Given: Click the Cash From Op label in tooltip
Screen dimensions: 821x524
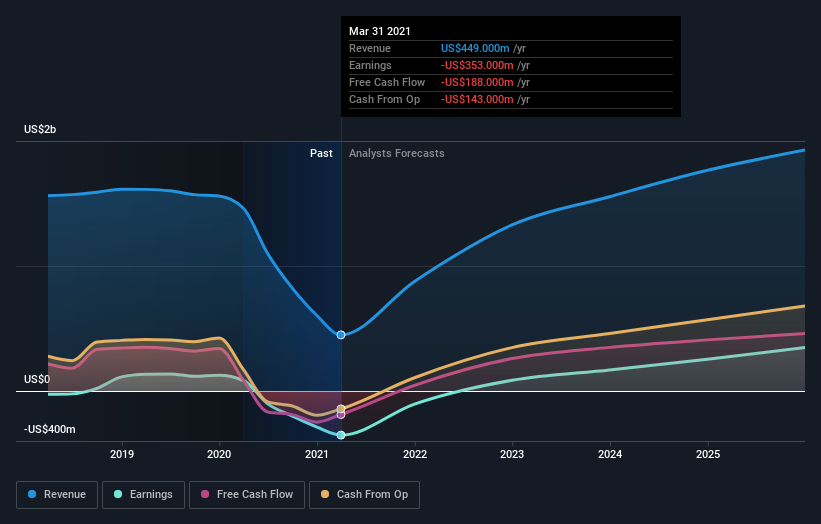Looking at the screenshot, I should click(x=384, y=99).
